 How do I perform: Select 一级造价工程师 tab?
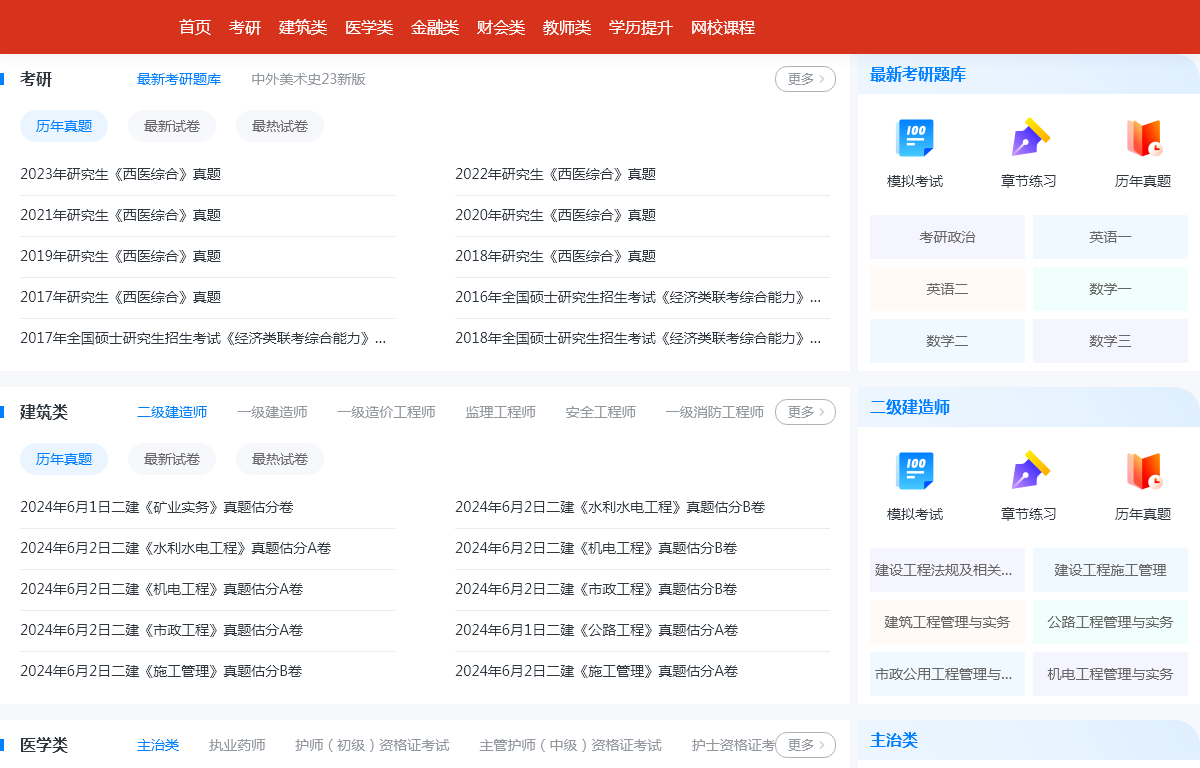click(x=386, y=412)
